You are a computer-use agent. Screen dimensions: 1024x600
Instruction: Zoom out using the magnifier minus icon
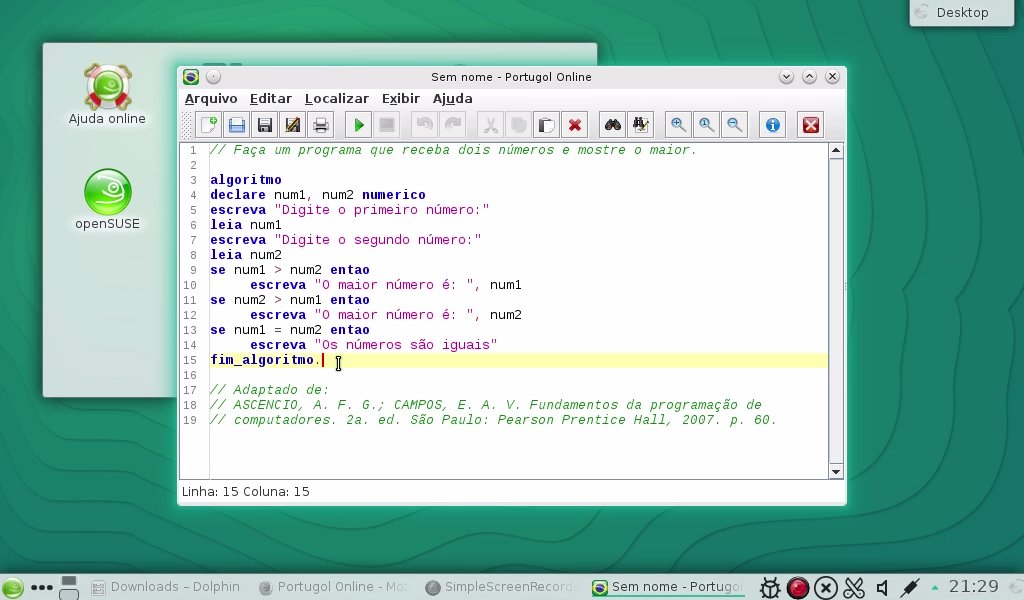click(734, 125)
